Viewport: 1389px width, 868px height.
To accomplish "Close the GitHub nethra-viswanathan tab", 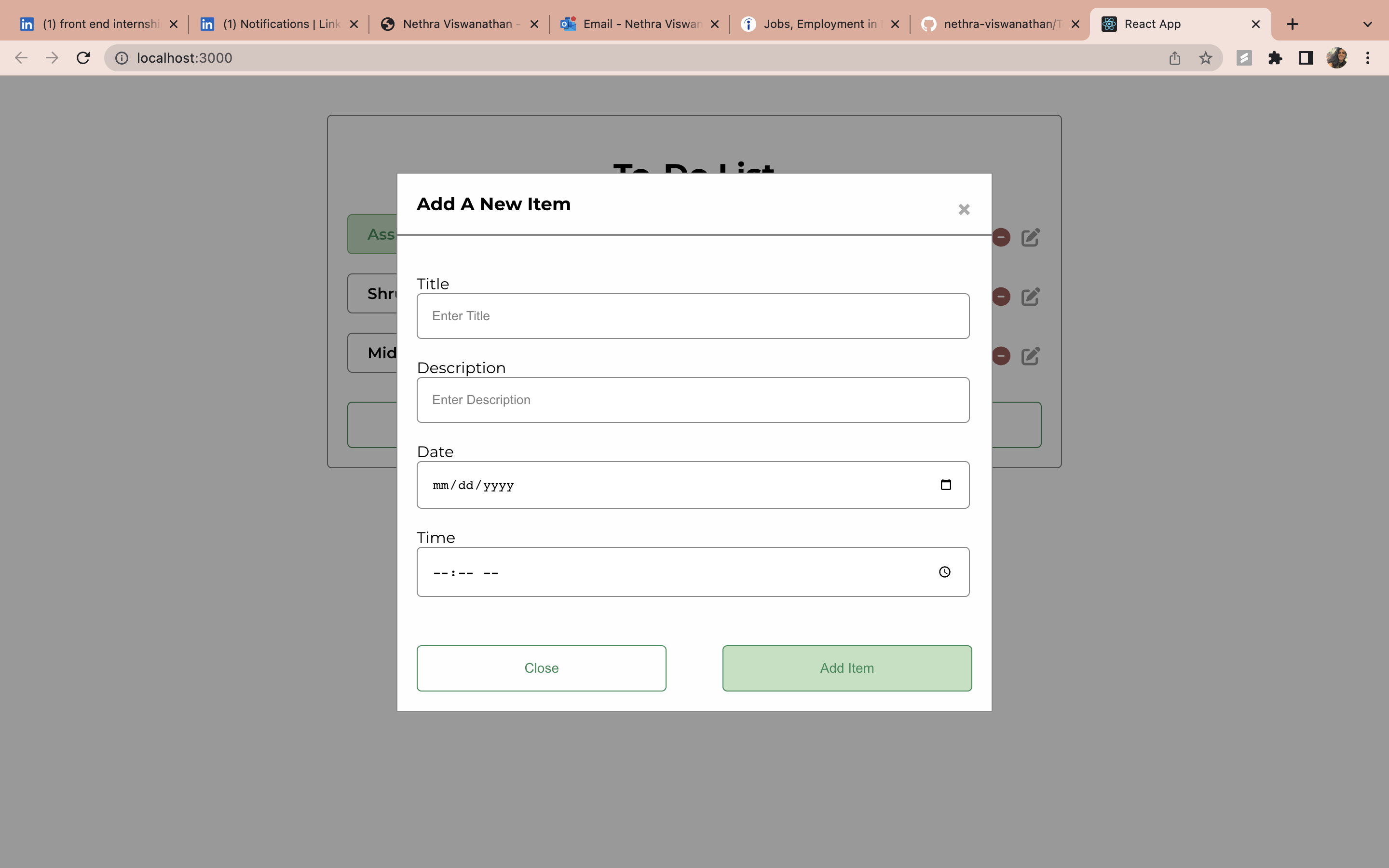I will [1075, 24].
